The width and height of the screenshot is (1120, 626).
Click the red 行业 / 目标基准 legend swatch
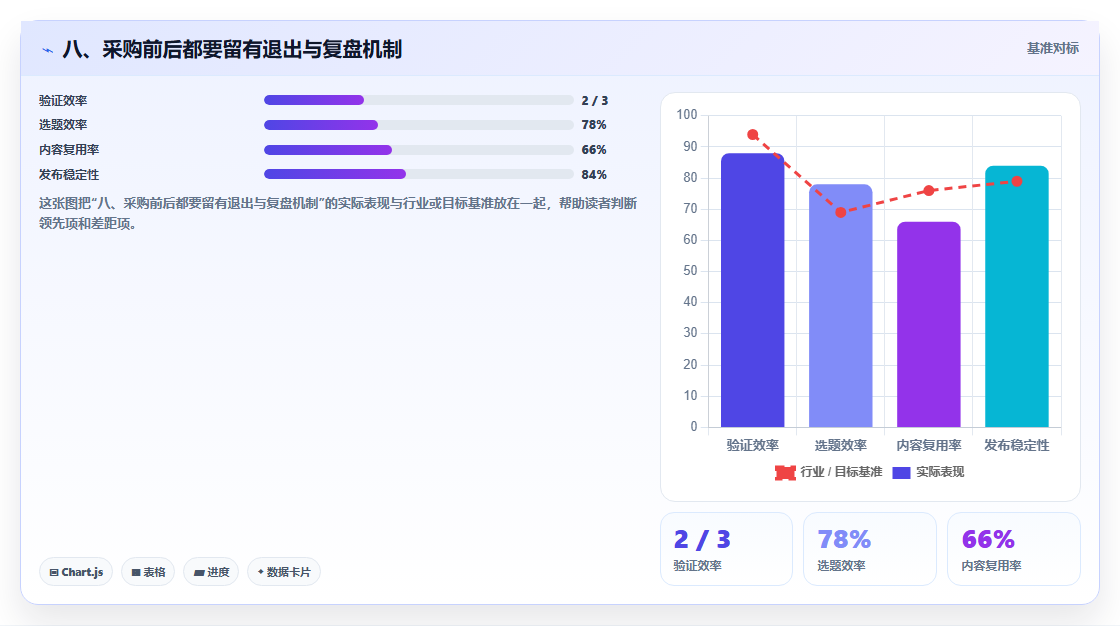(785, 472)
